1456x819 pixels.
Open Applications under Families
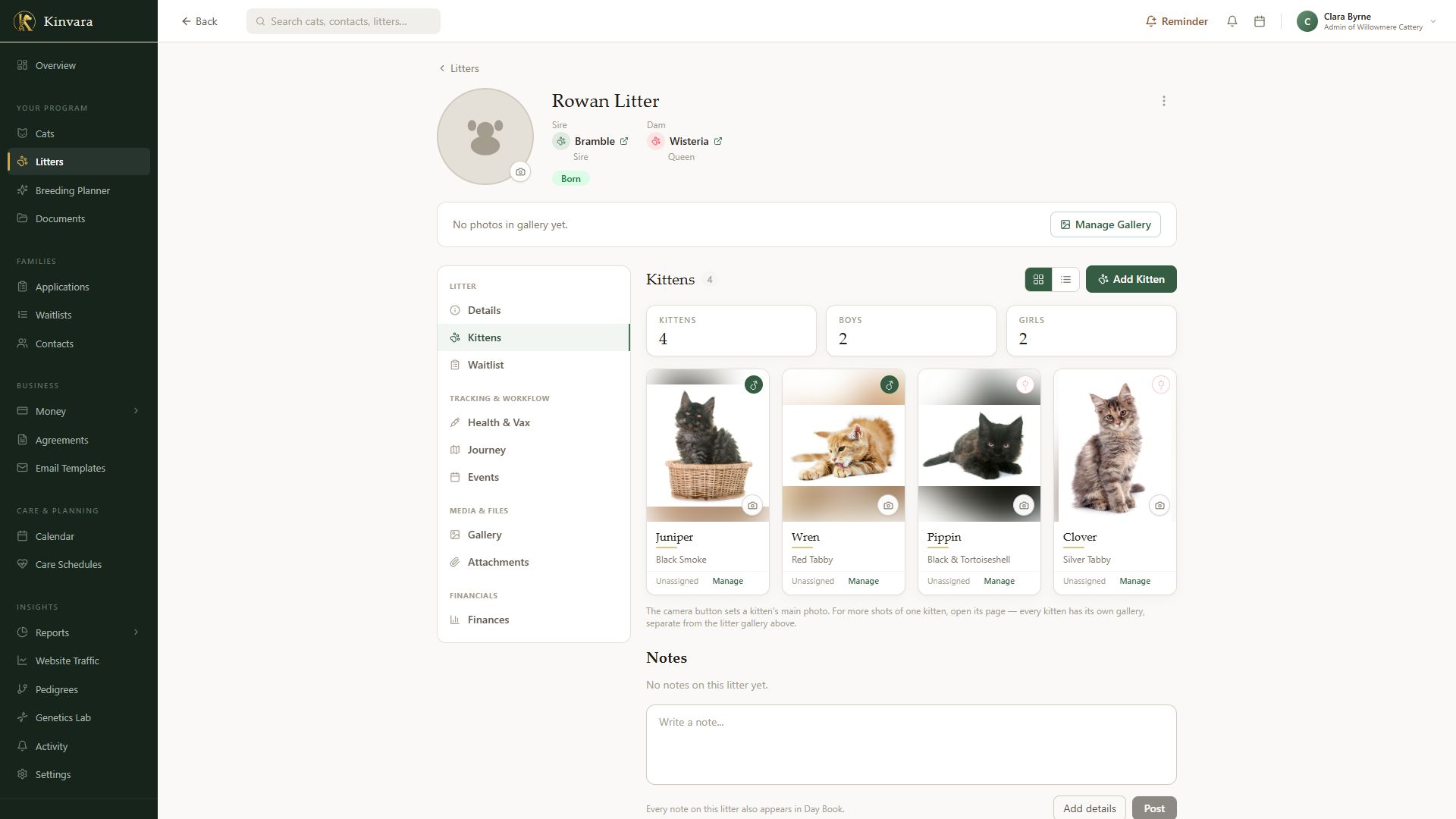(x=79, y=287)
